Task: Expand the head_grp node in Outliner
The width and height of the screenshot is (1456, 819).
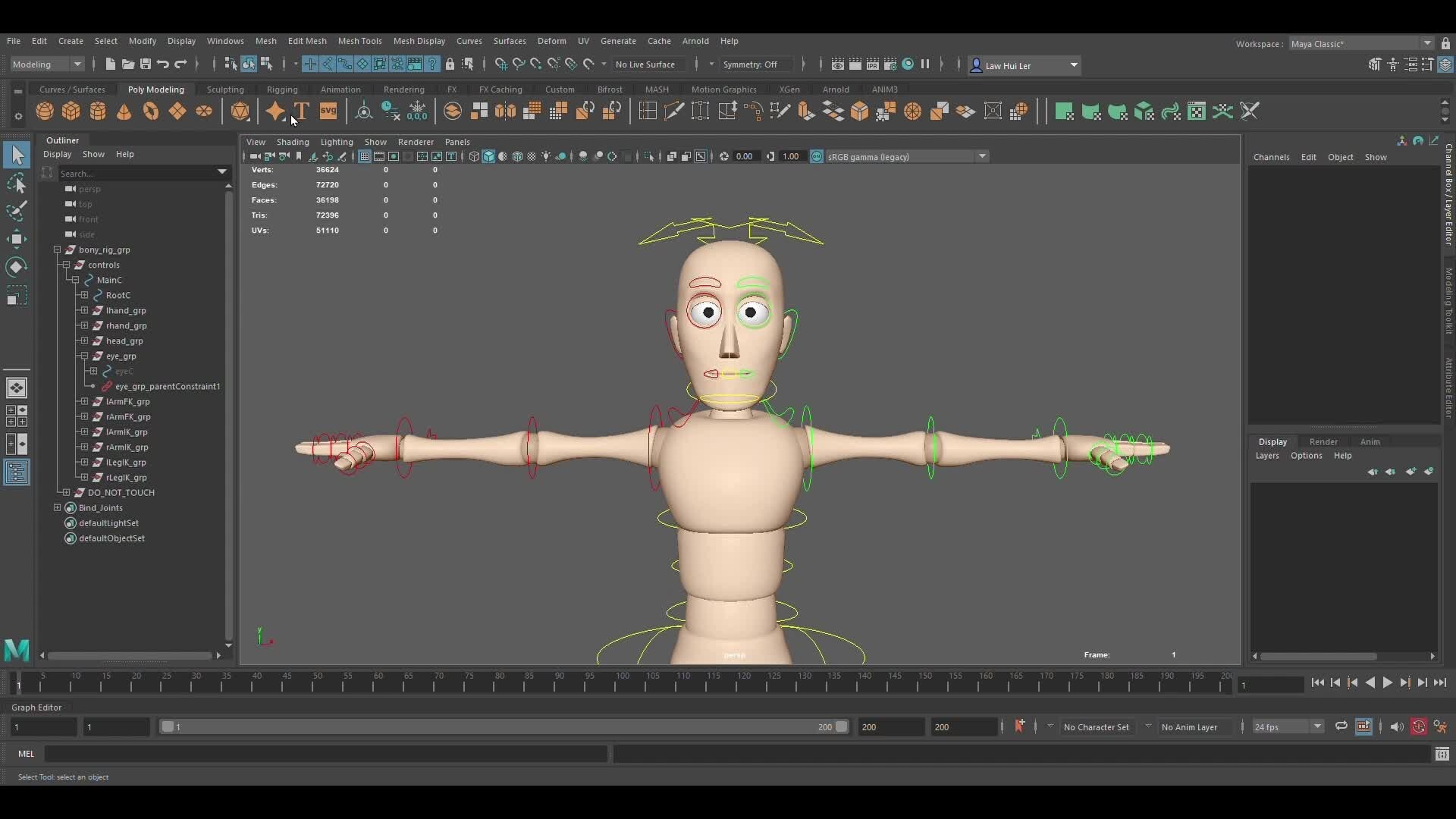Action: 84,340
